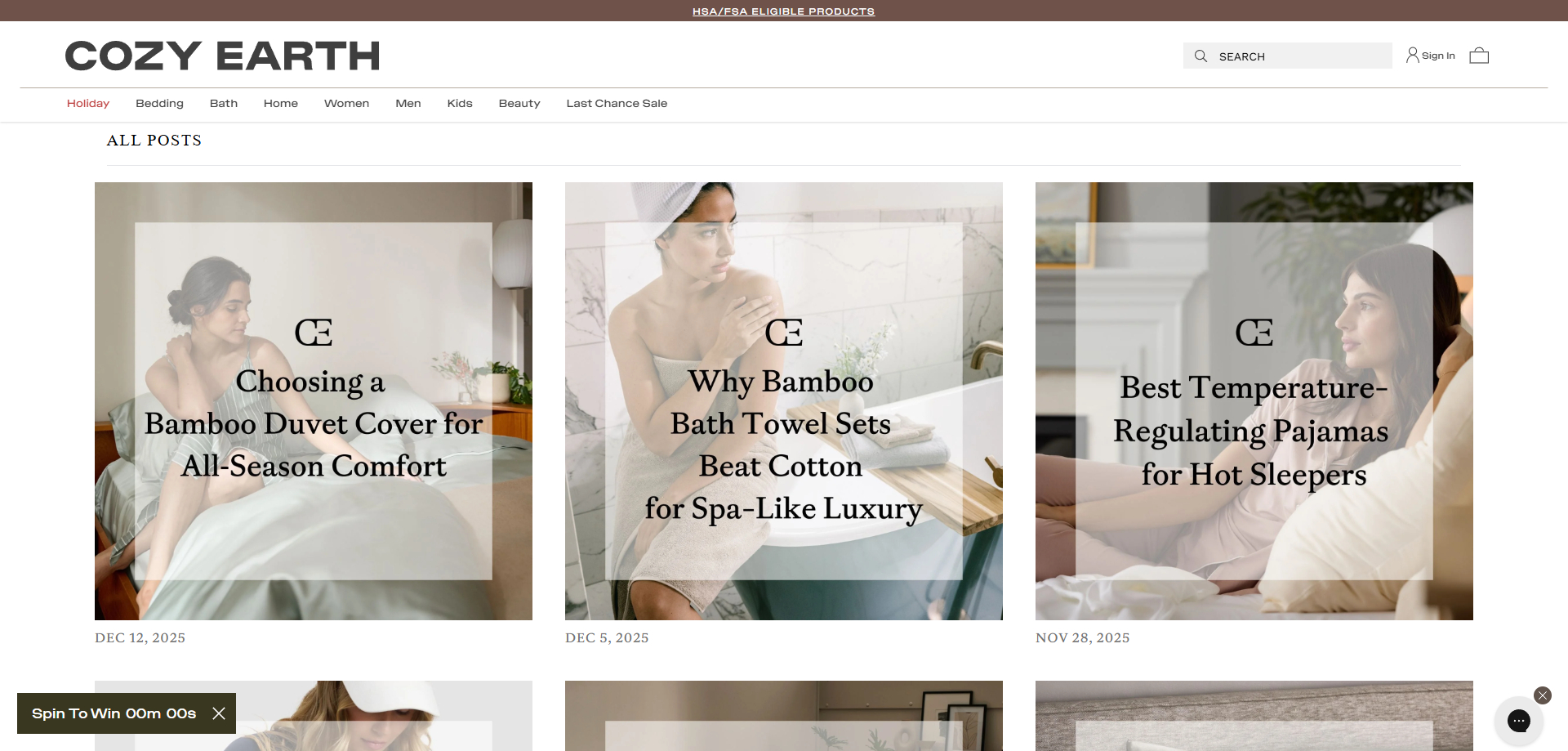Open the shopping bag cart icon
The width and height of the screenshot is (1568, 751).
click(x=1479, y=56)
